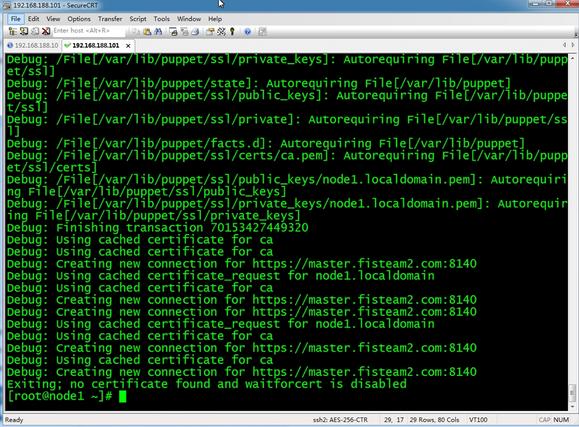
Task: Click the terminal scrollbar down arrow
Action: point(572,406)
